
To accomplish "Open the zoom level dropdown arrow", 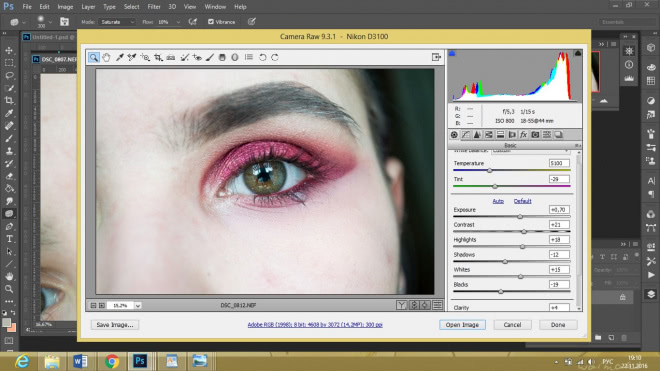I will click(138, 305).
